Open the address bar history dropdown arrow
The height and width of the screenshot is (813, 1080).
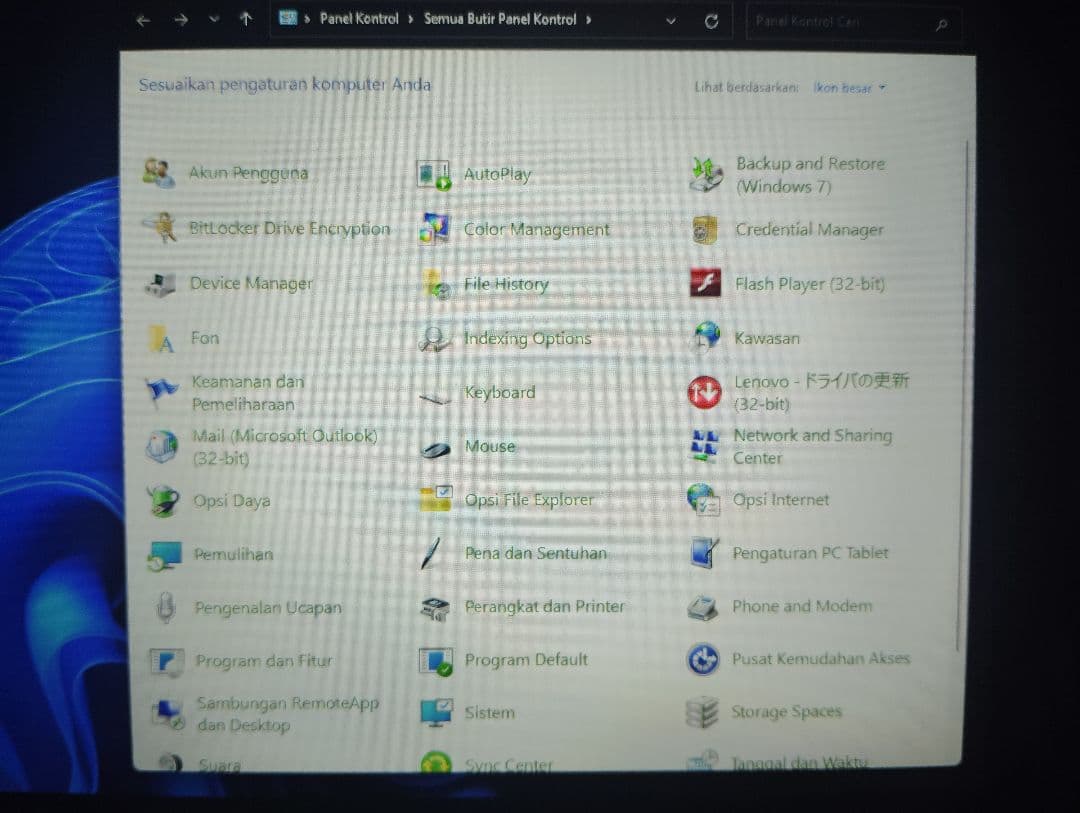[x=670, y=19]
